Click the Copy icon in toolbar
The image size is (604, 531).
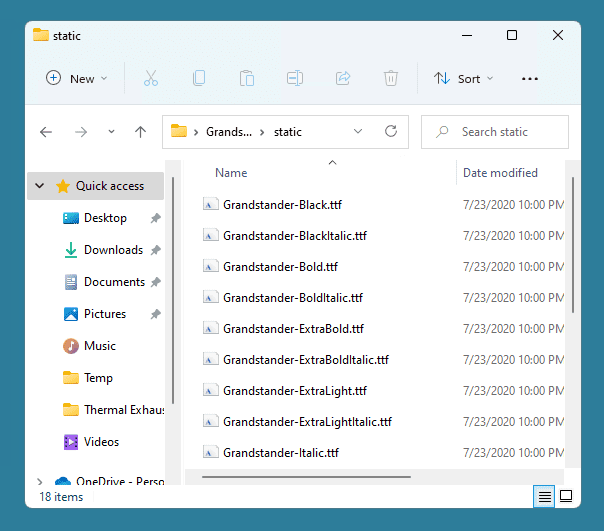[199, 78]
